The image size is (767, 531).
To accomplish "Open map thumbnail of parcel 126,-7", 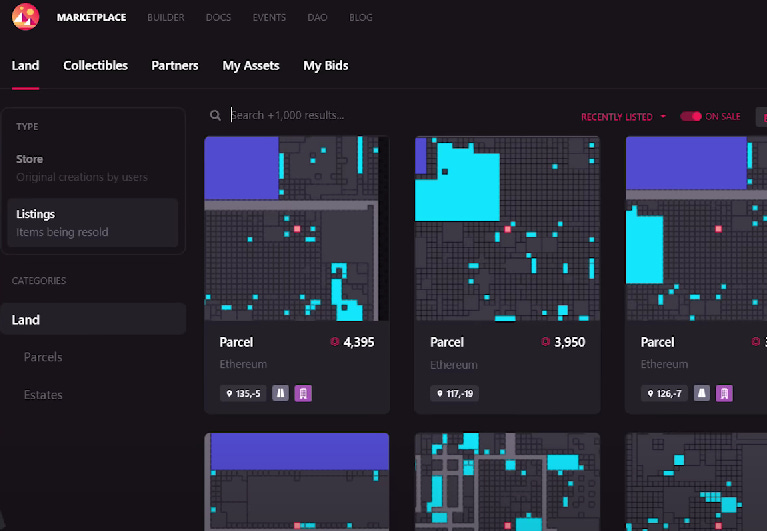I will pyautogui.click(x=696, y=228).
